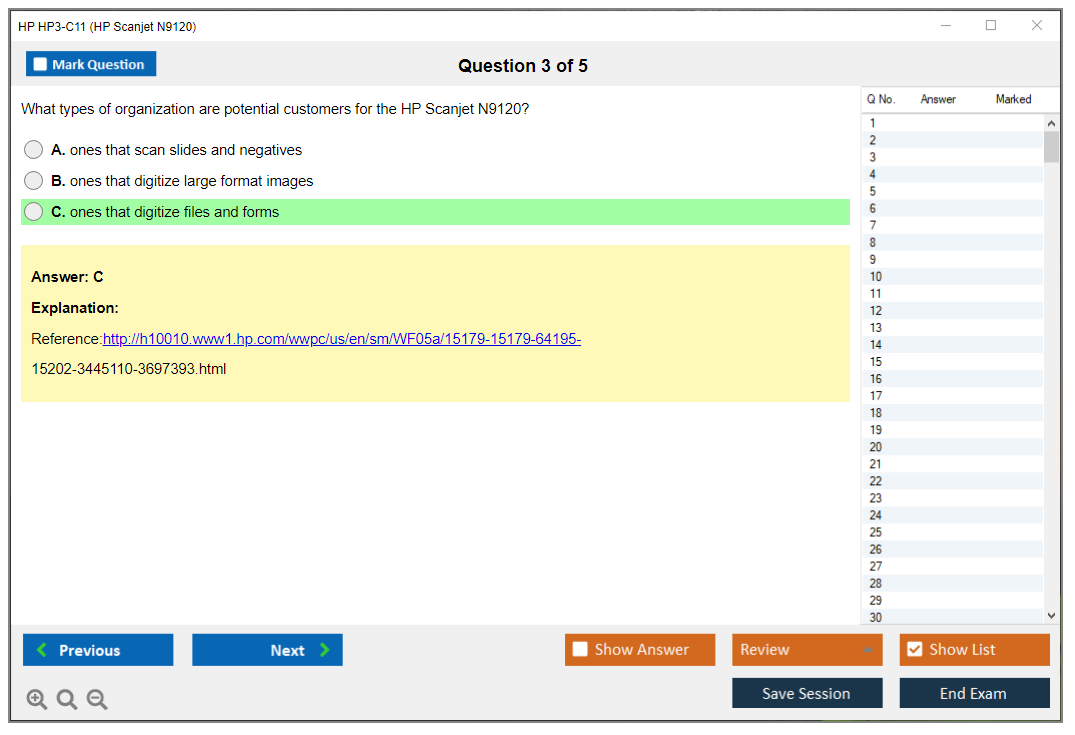Go to the Previous question
This screenshot has height=735, width=1075.
tap(98, 650)
